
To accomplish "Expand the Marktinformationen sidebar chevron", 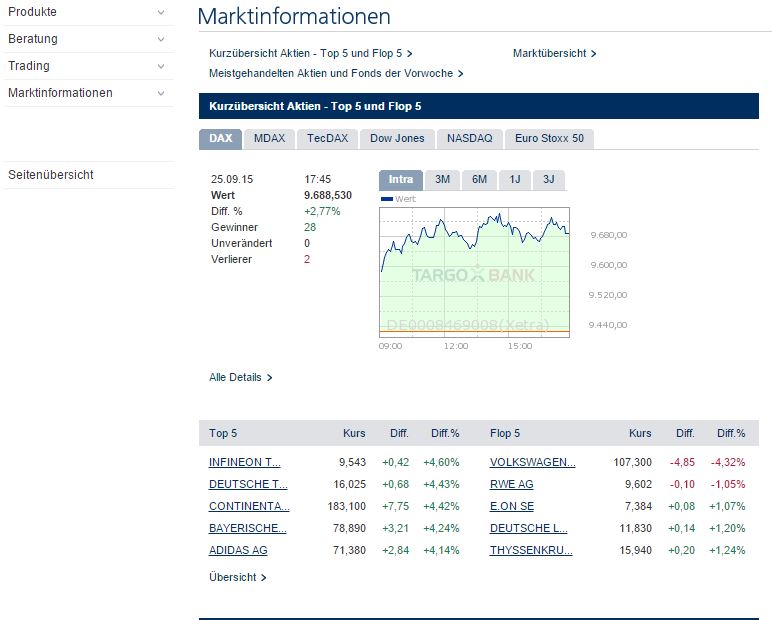I will pos(161,93).
